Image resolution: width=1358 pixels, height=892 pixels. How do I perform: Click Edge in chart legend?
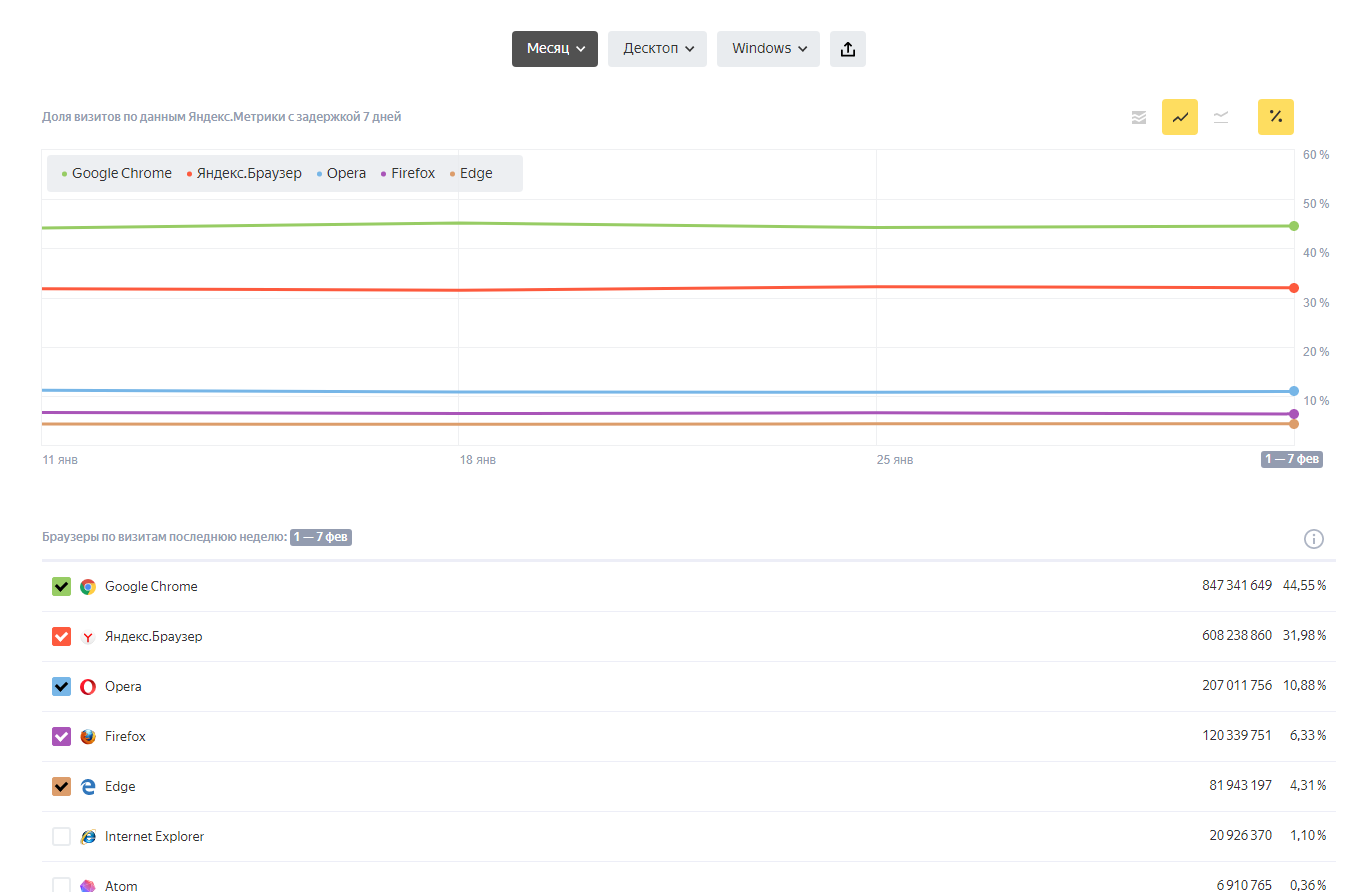471,173
